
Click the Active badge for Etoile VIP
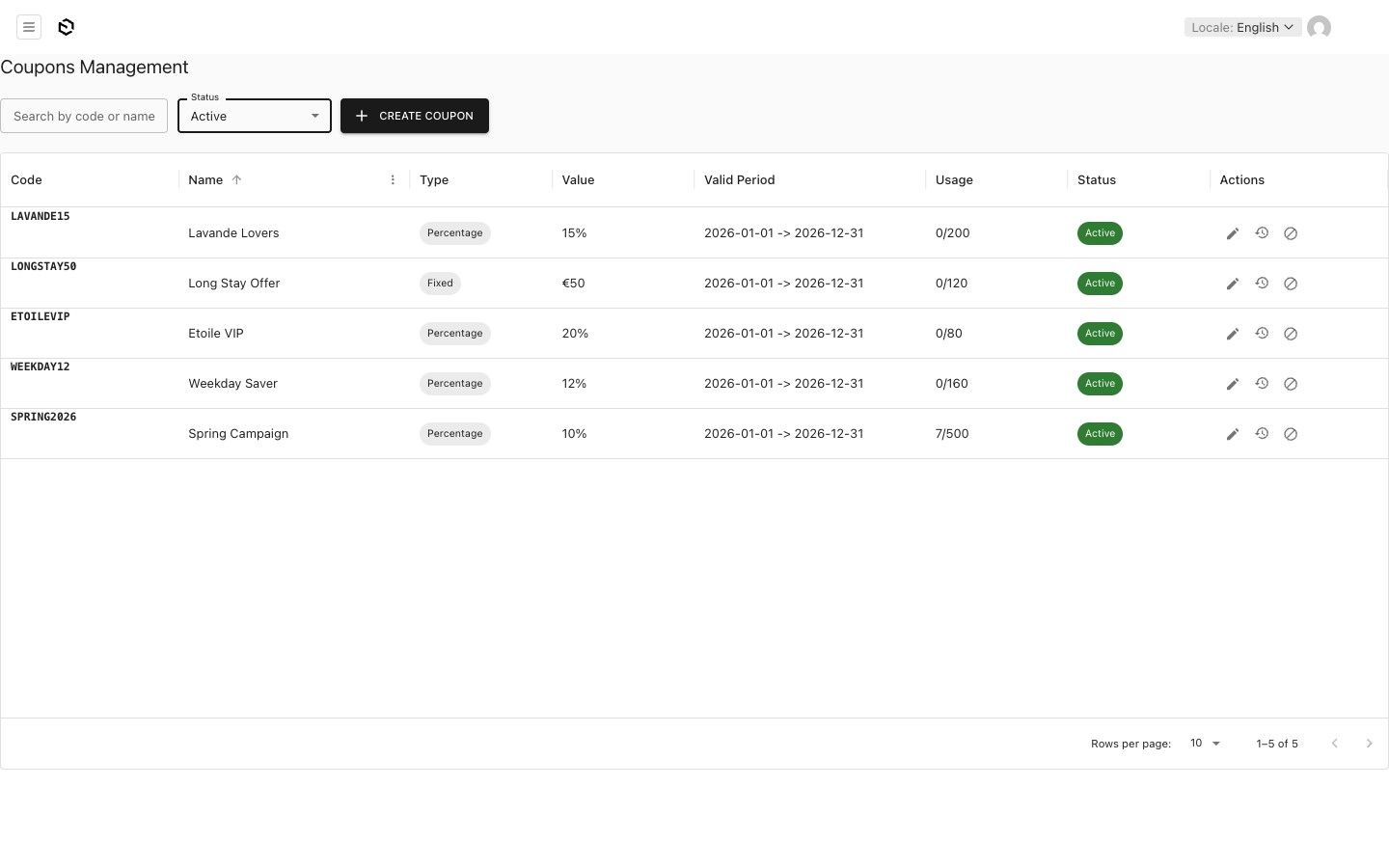1100,334
